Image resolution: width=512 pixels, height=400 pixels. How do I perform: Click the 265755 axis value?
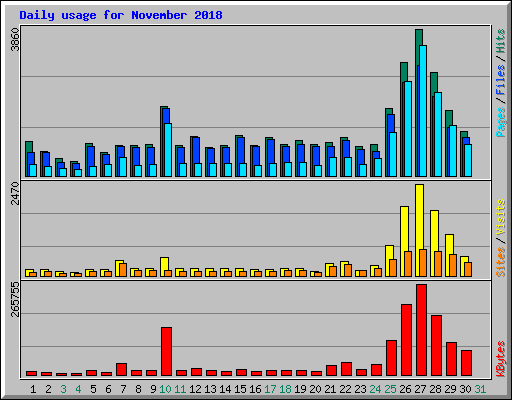click(x=16, y=299)
